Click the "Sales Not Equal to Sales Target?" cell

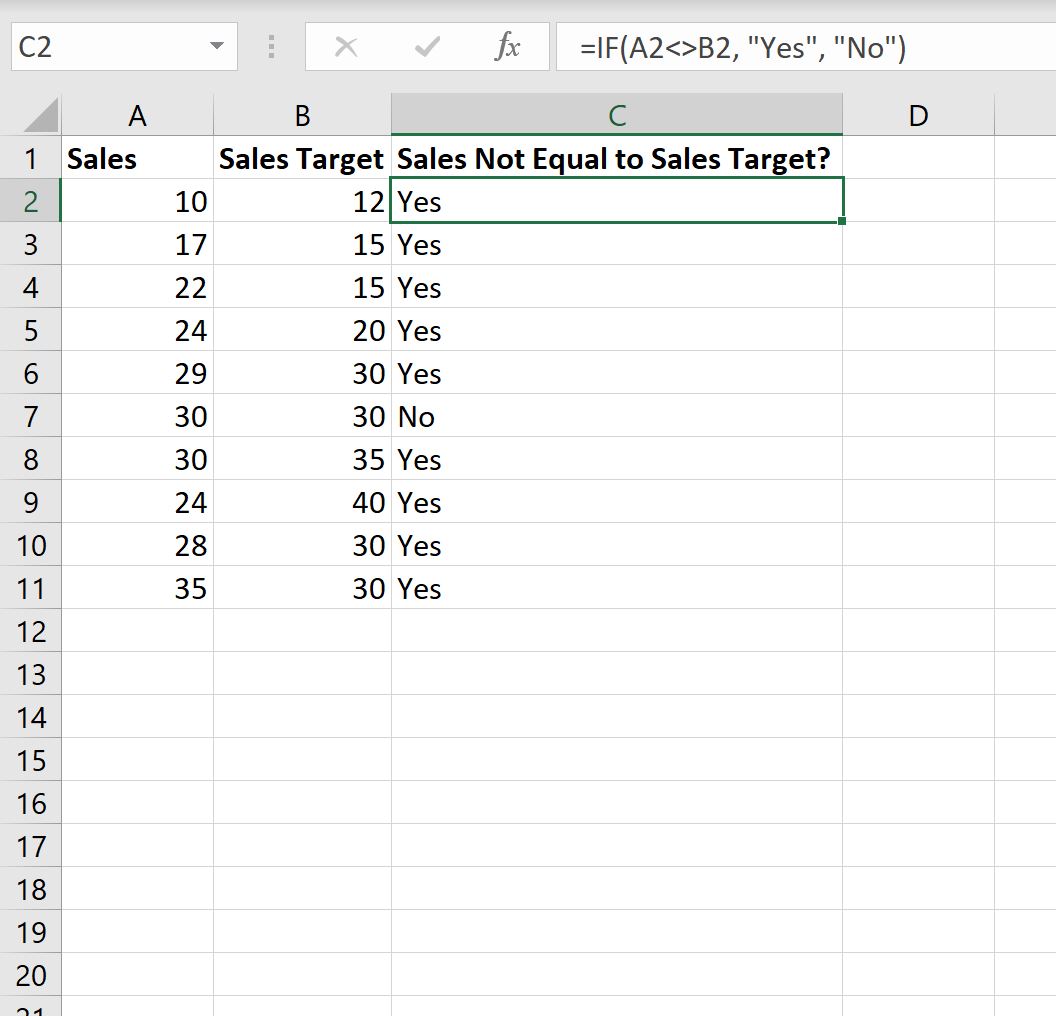pos(617,158)
